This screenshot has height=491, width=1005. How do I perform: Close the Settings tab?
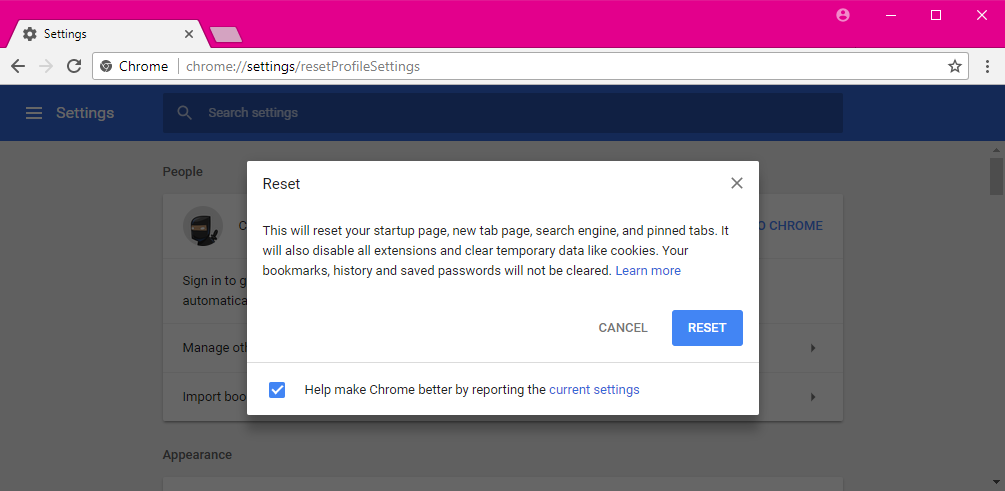pyautogui.click(x=188, y=34)
